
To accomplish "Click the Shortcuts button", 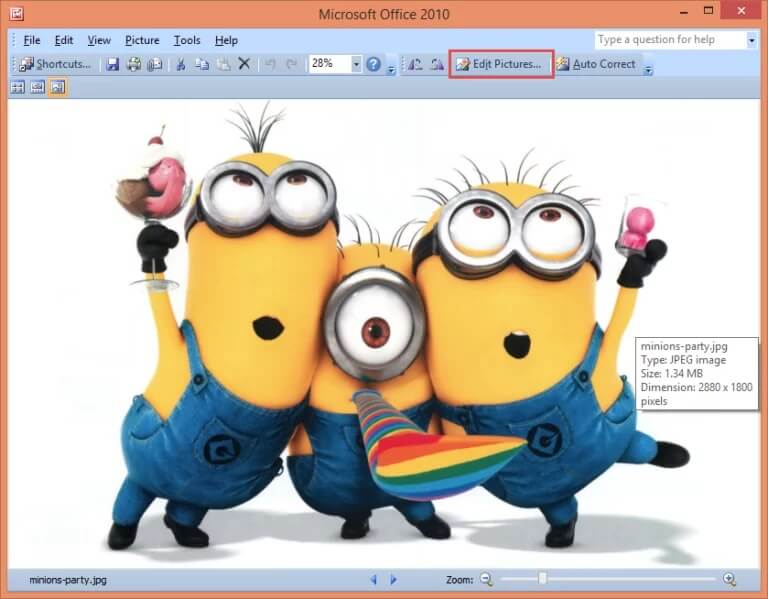I will [x=55, y=64].
